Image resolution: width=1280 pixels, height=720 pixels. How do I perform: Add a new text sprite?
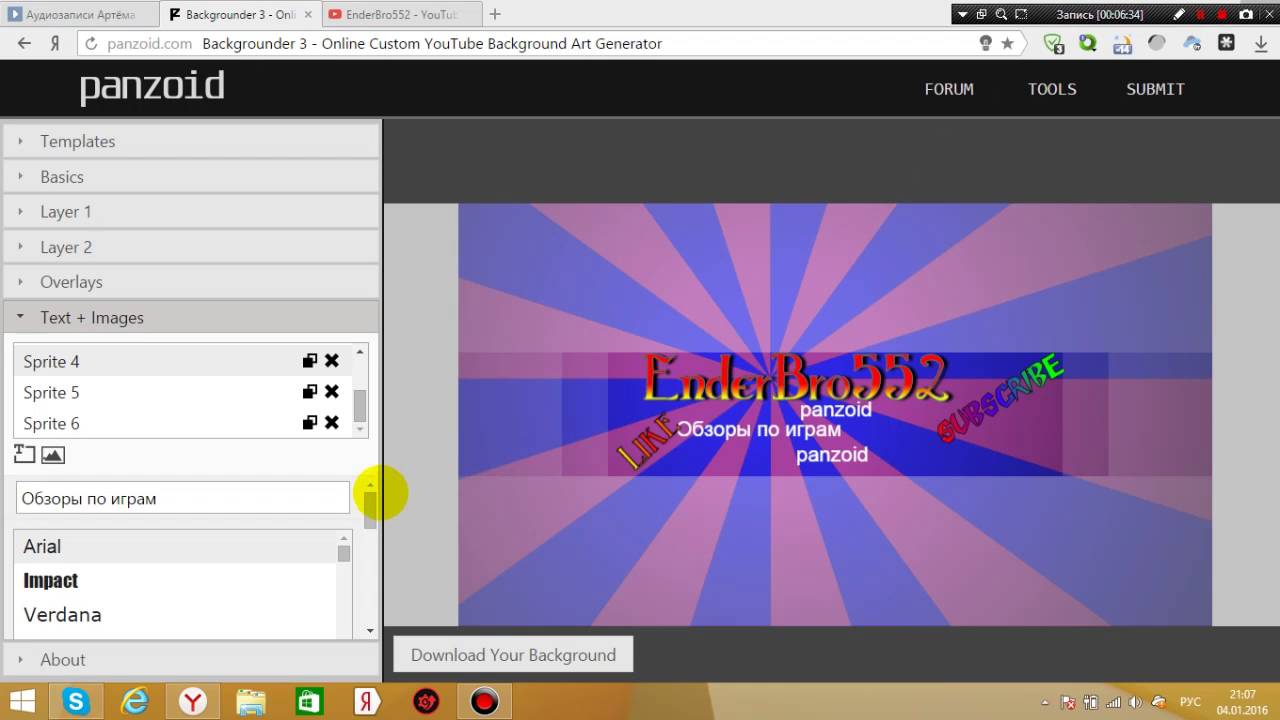point(25,455)
